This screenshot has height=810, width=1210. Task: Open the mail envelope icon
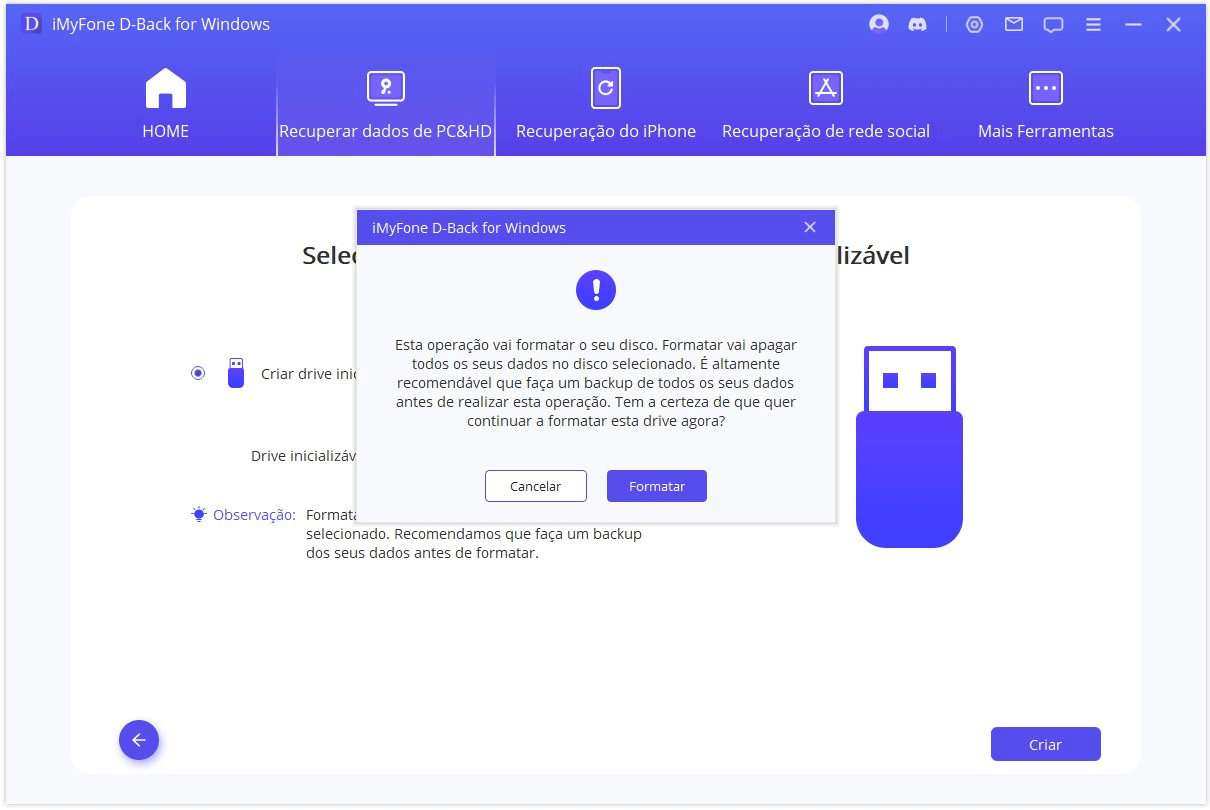(1014, 24)
